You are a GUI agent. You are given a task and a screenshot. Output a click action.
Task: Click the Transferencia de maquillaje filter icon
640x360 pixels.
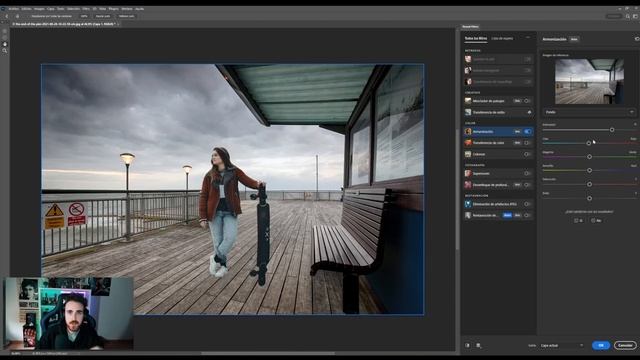(x=468, y=82)
